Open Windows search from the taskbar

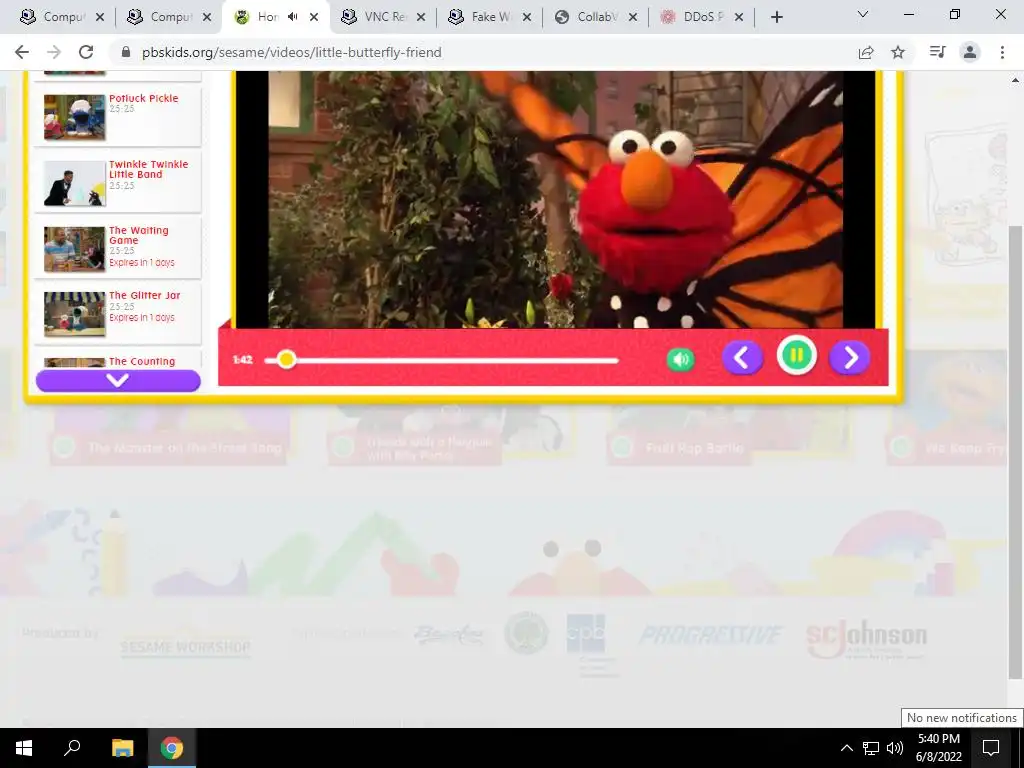click(72, 748)
